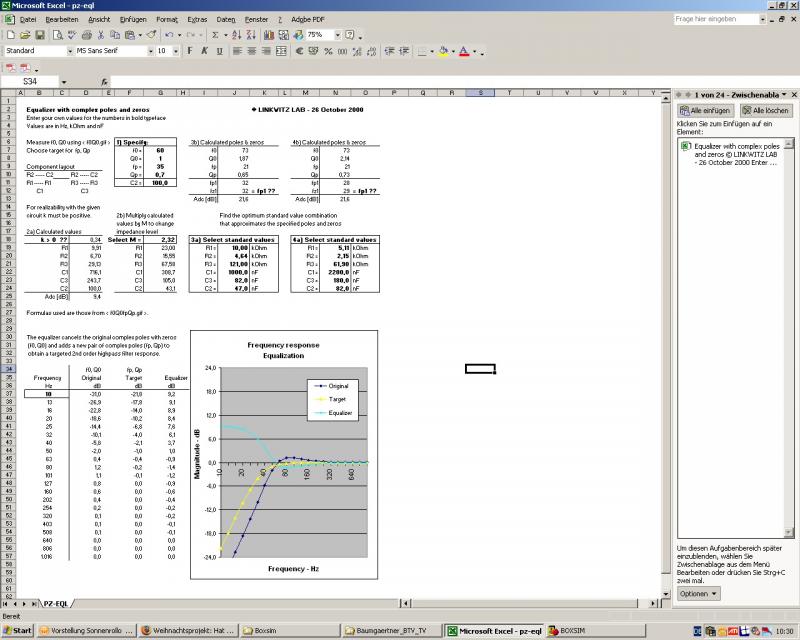Open the font size dropdown showing 10

tap(175, 50)
